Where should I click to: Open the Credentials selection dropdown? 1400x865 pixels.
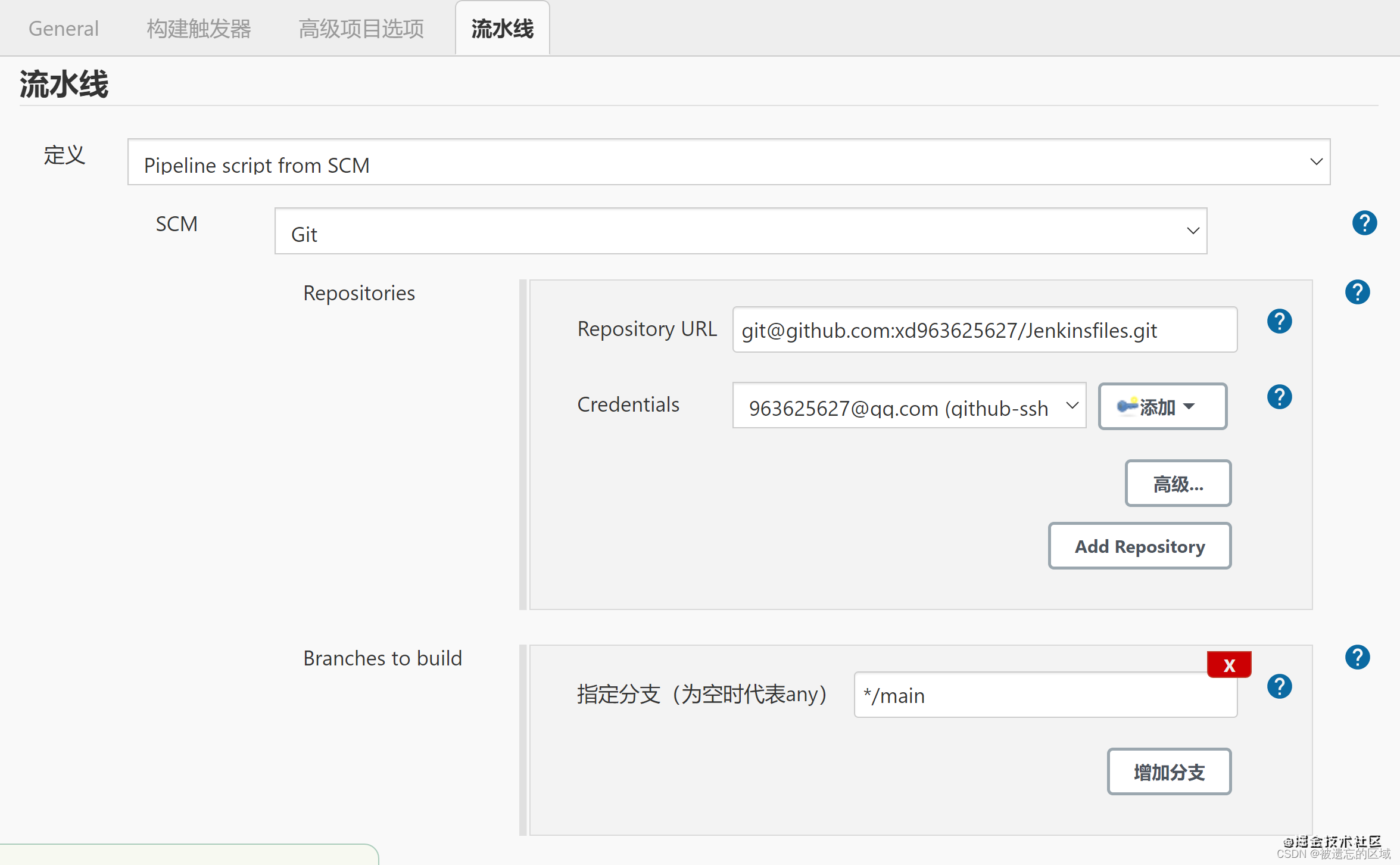coord(909,406)
